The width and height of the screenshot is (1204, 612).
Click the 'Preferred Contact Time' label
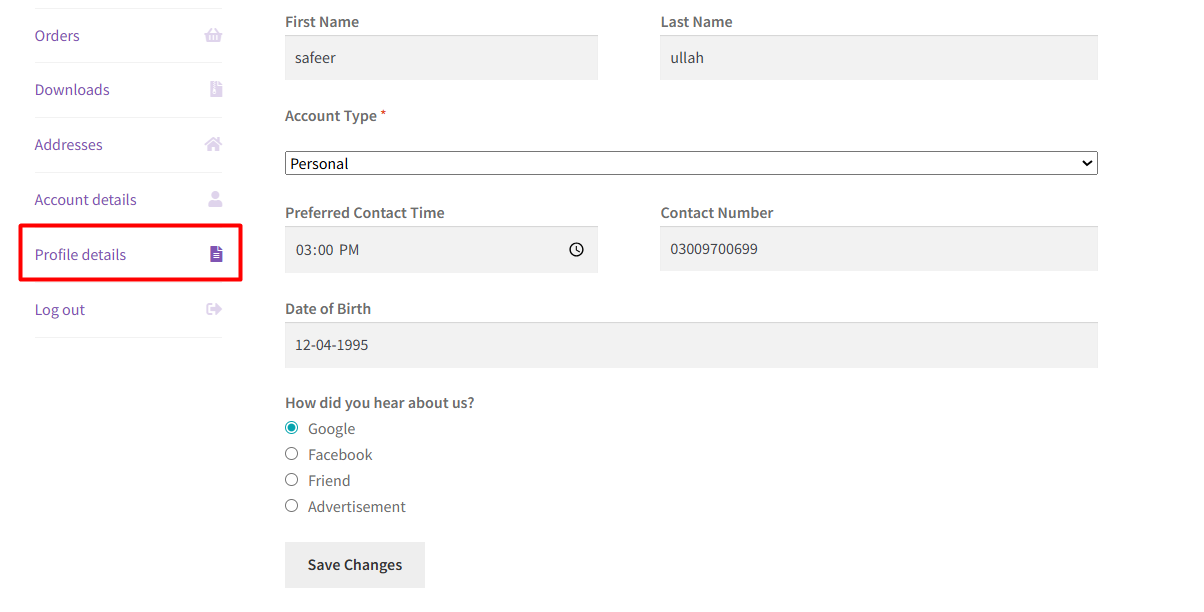click(x=365, y=213)
